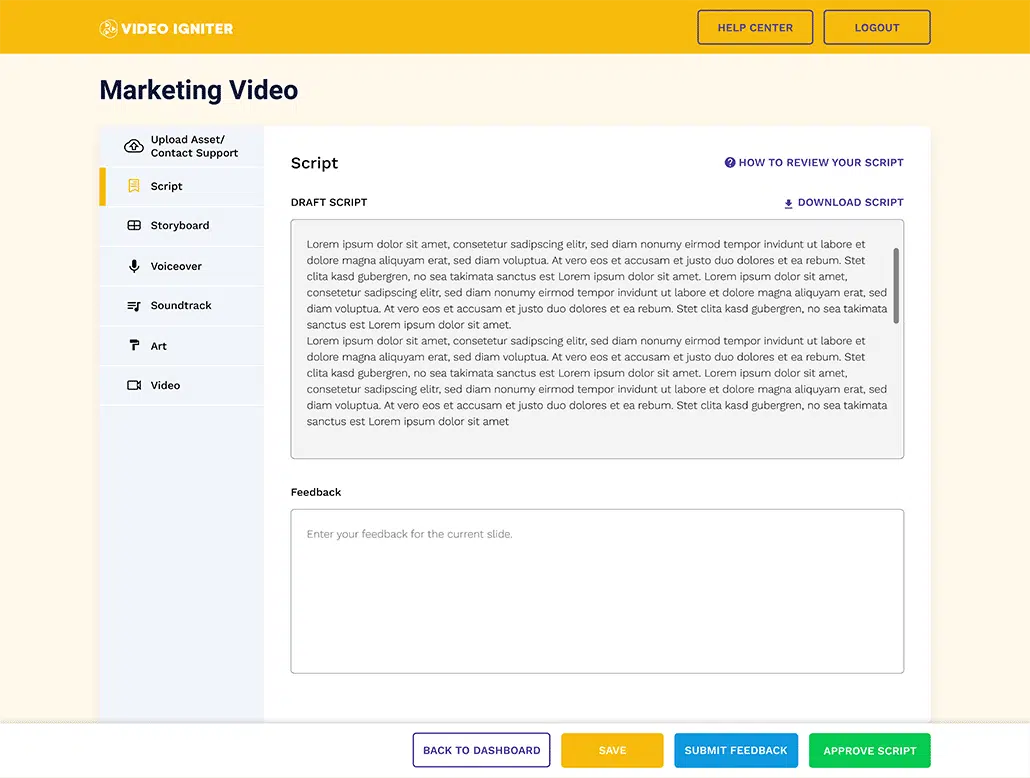Open the How to Review Your Script guide
Viewport: 1030px width, 778px height.
[x=822, y=162]
